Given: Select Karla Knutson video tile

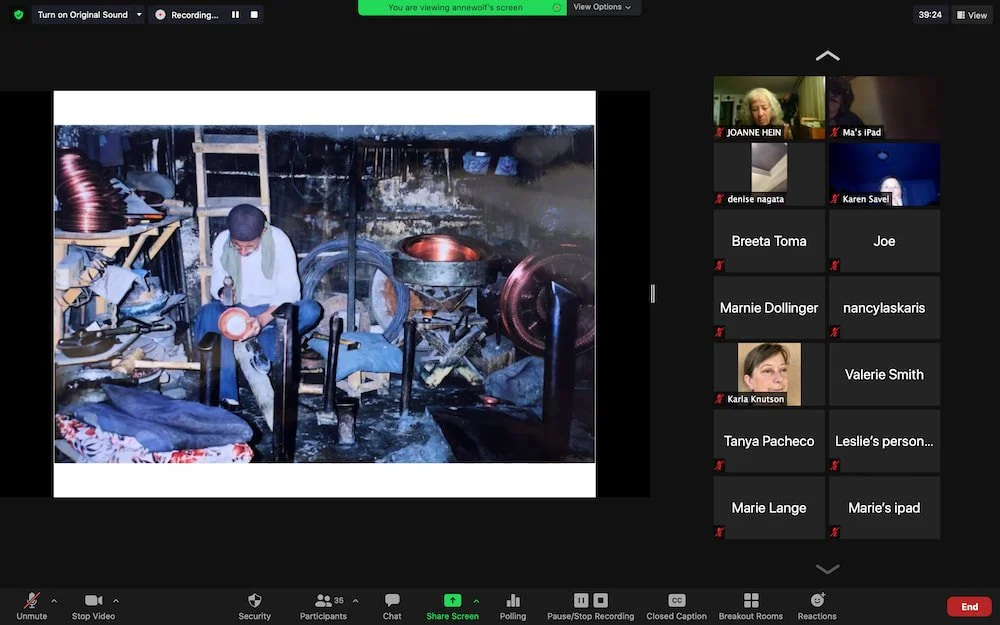Looking at the screenshot, I should coord(769,374).
